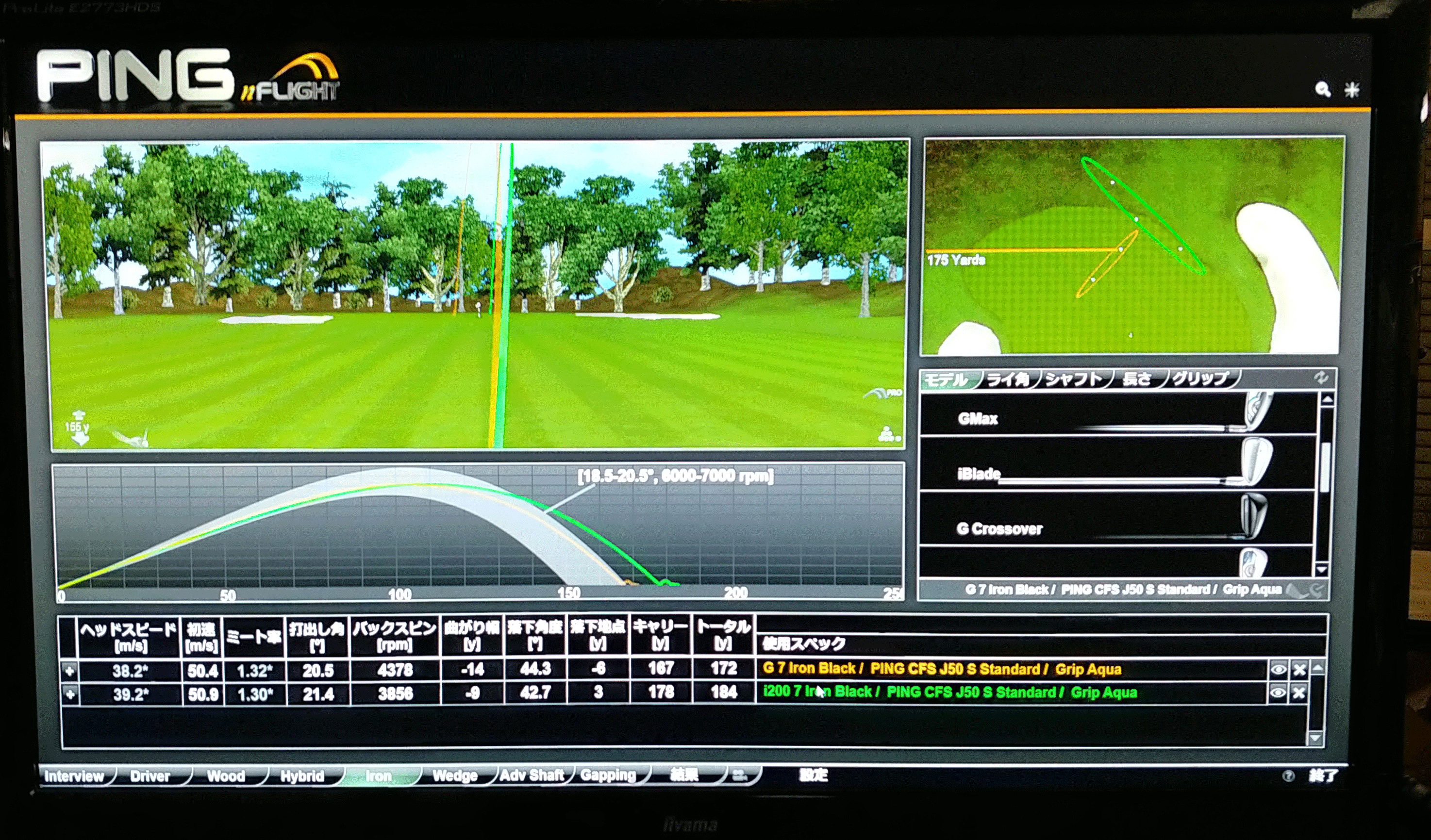Open the Adv Shaft tab
1431x840 pixels.
[532, 774]
